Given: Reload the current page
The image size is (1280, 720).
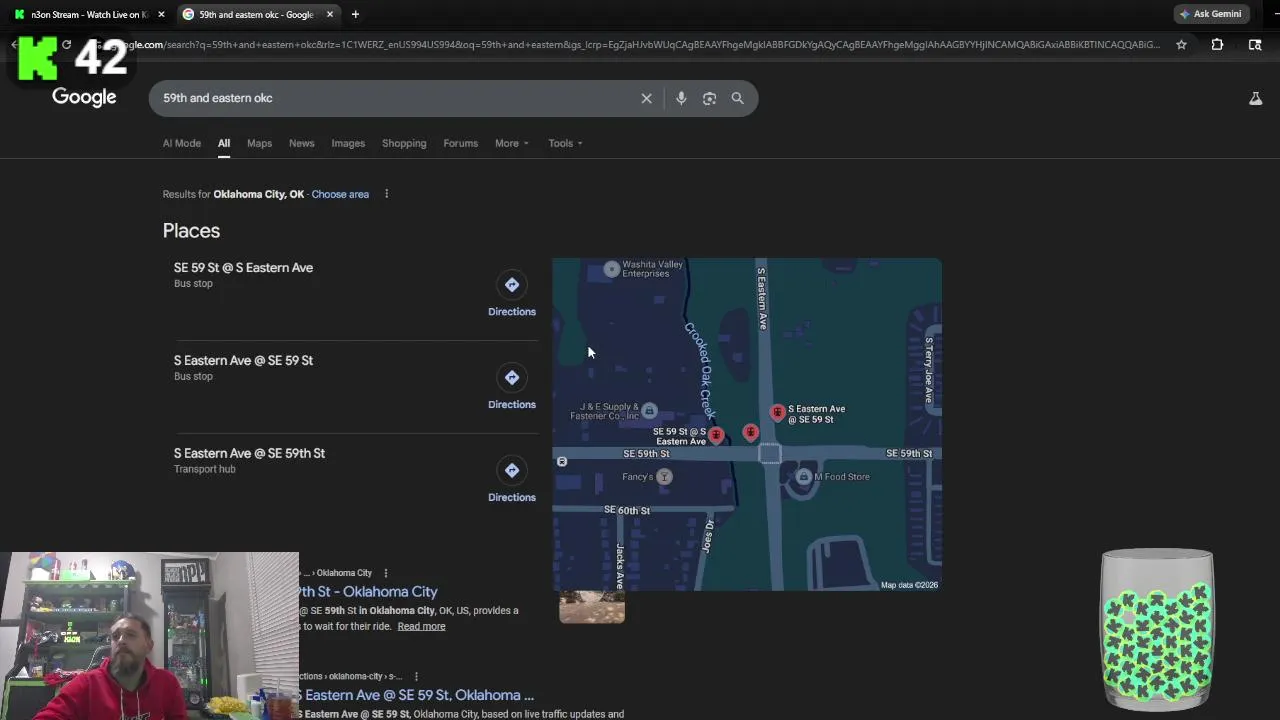Looking at the screenshot, I should [x=66, y=44].
